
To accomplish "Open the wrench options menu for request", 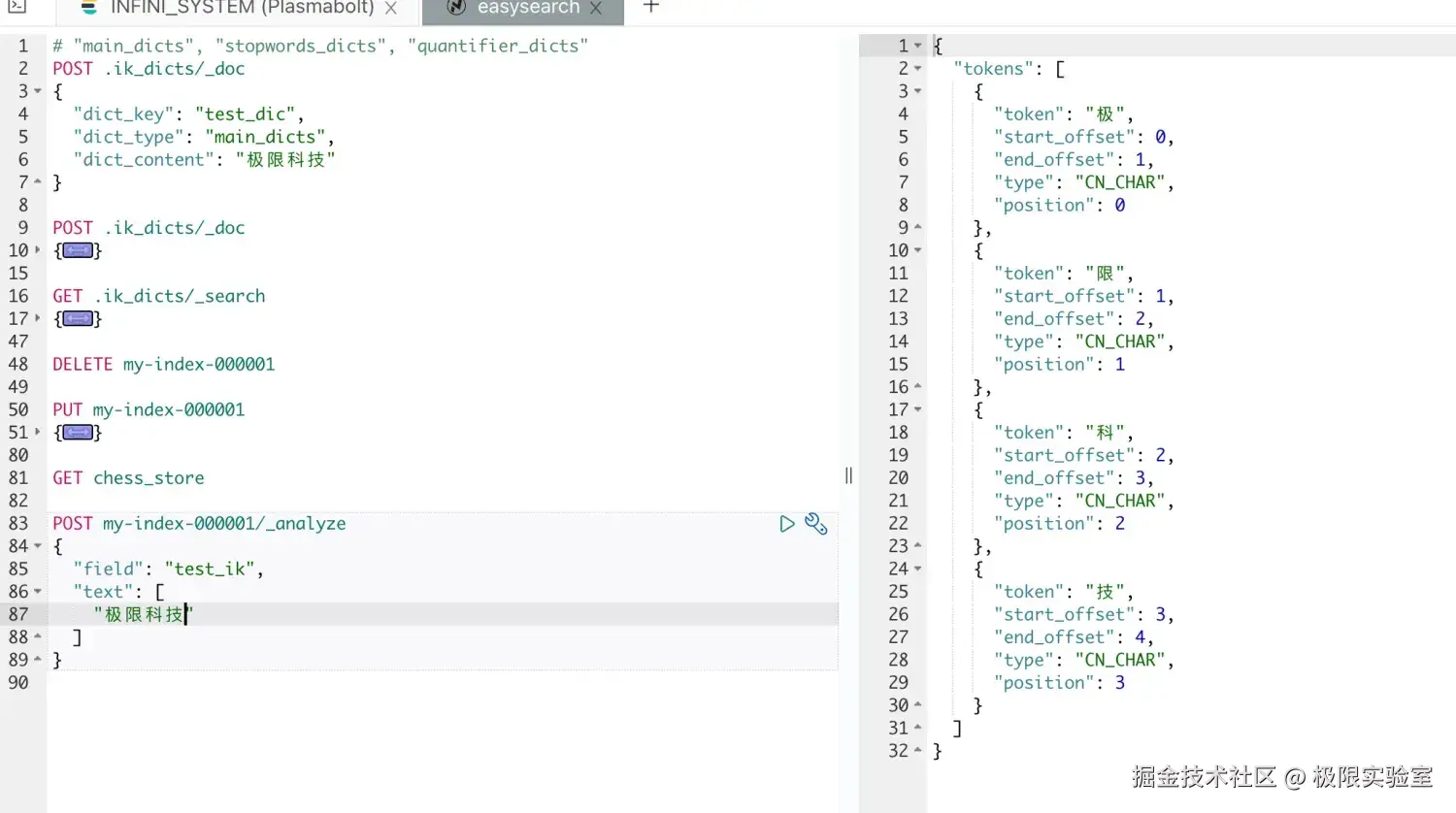I will (816, 524).
